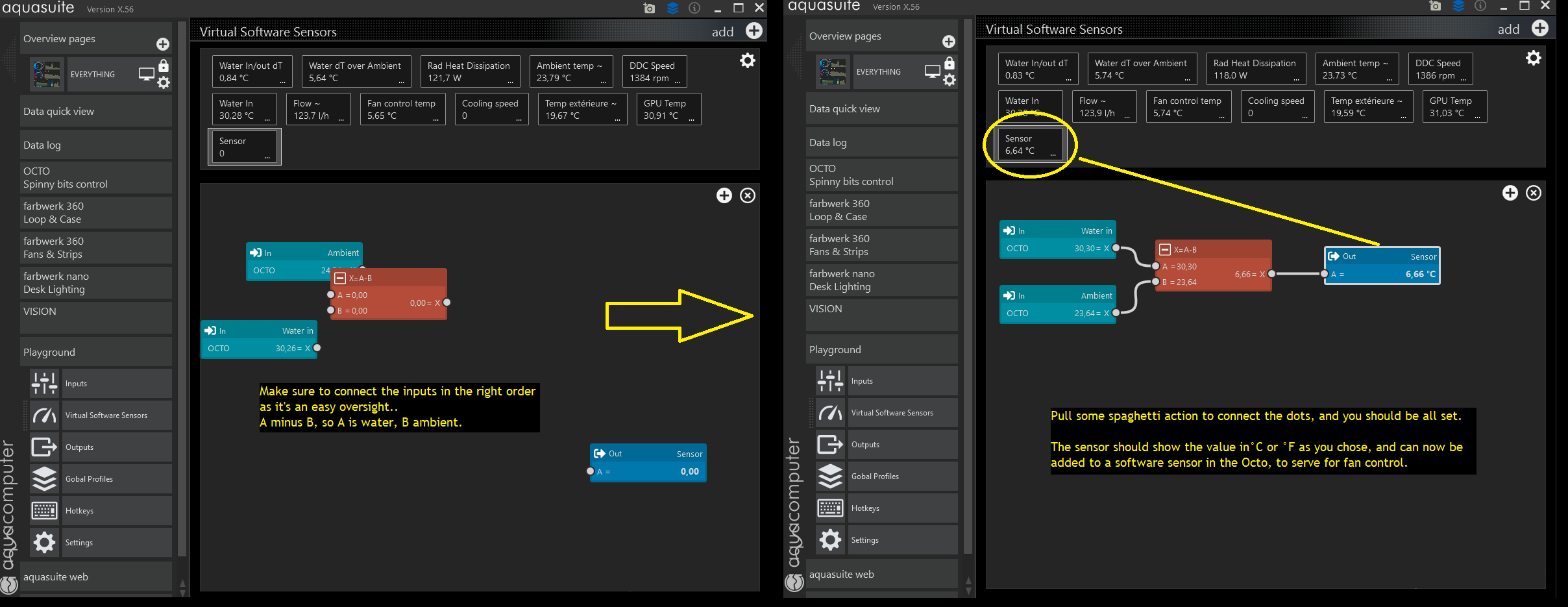
Task: Click input port A on left X=A-B block
Action: [x=331, y=295]
